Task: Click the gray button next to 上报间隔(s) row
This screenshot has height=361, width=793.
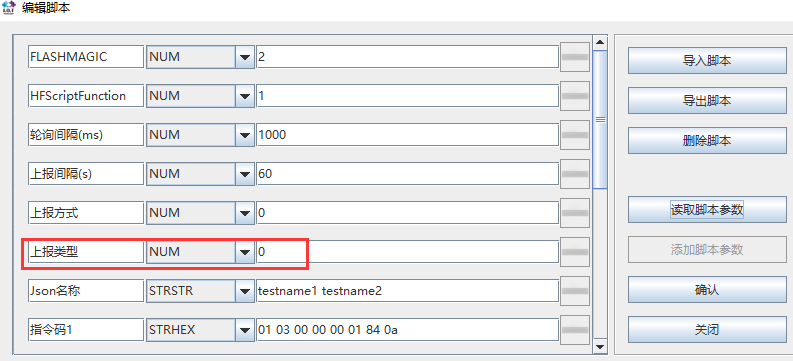Action: pos(575,173)
